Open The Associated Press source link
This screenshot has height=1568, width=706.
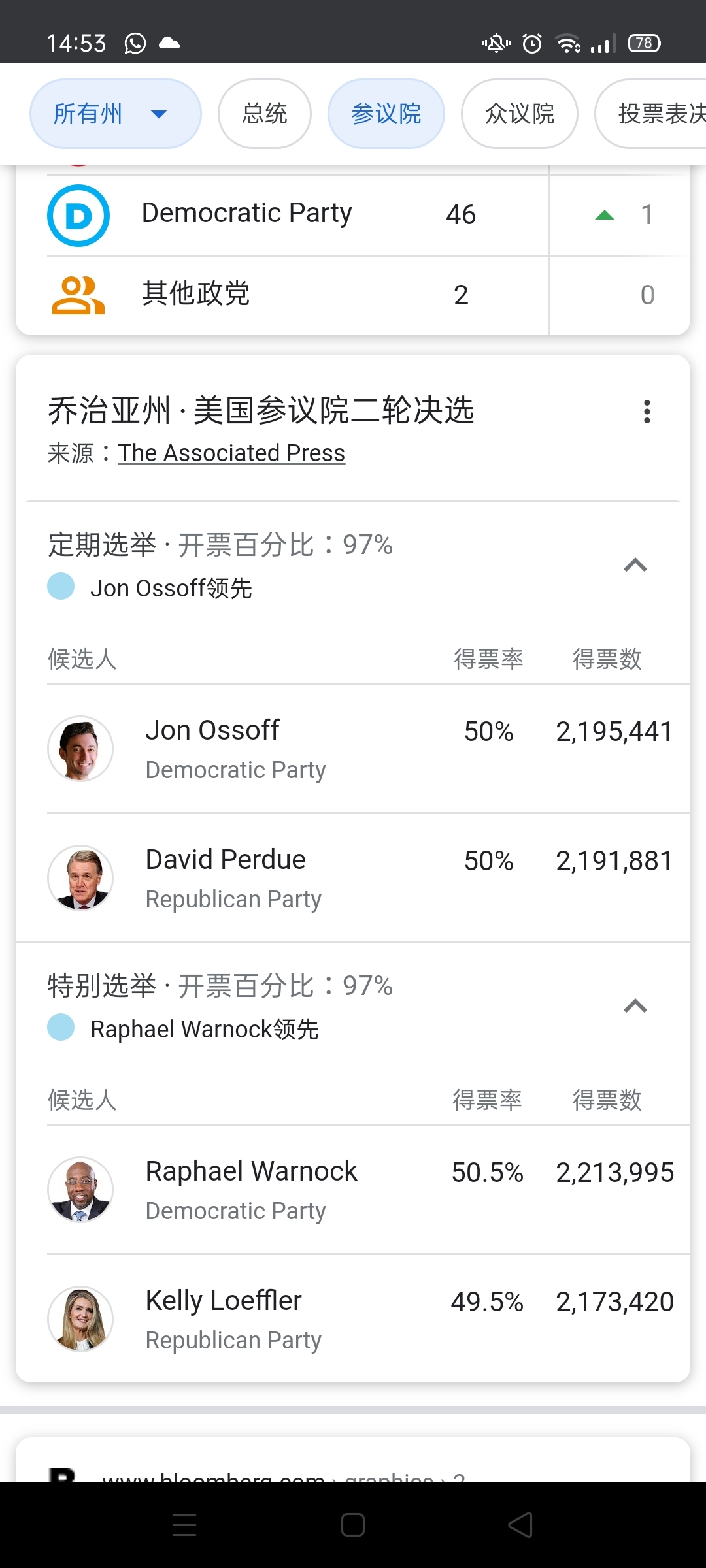pyautogui.click(x=231, y=453)
